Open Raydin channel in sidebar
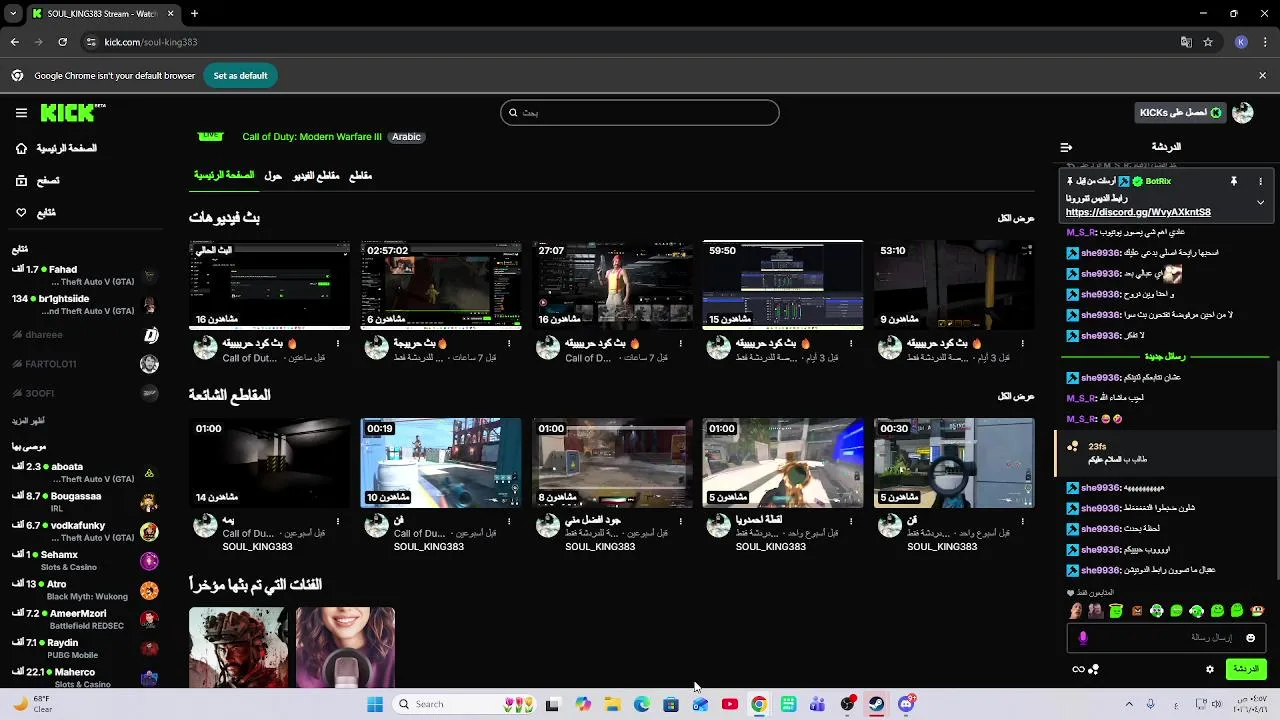Image resolution: width=1280 pixels, height=720 pixels. (x=85, y=648)
